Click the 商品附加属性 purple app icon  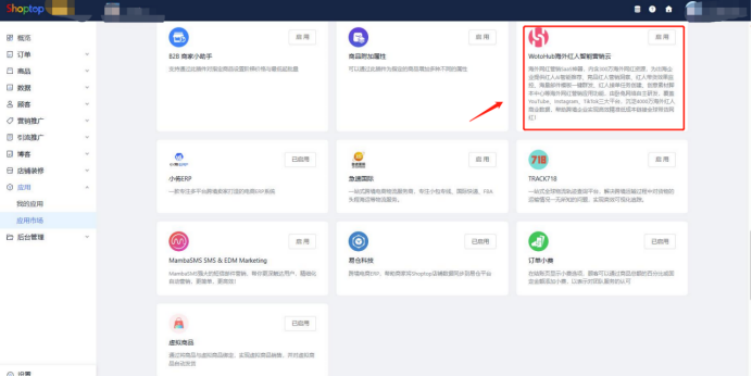click(x=358, y=37)
